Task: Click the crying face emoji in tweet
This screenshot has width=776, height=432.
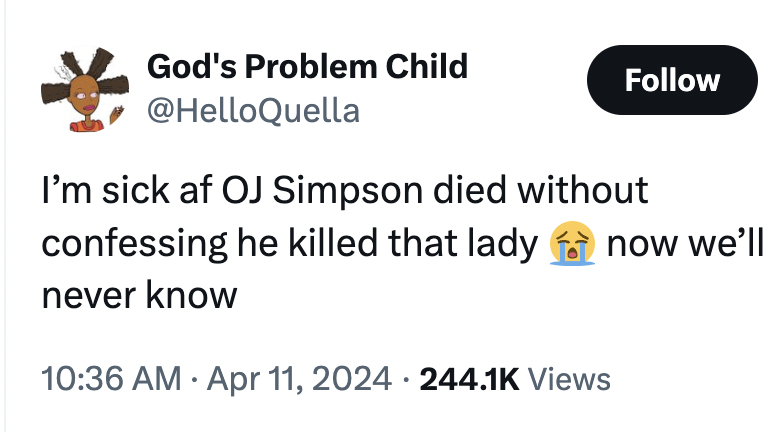Action: [x=572, y=243]
